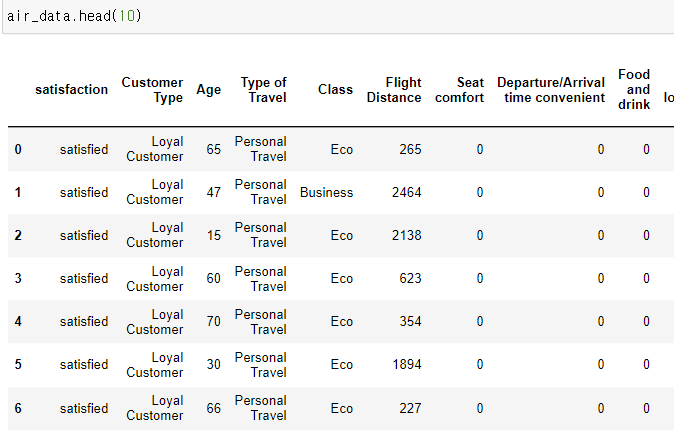Select the Customer Type column header
The width and height of the screenshot is (674, 436).
(x=153, y=90)
